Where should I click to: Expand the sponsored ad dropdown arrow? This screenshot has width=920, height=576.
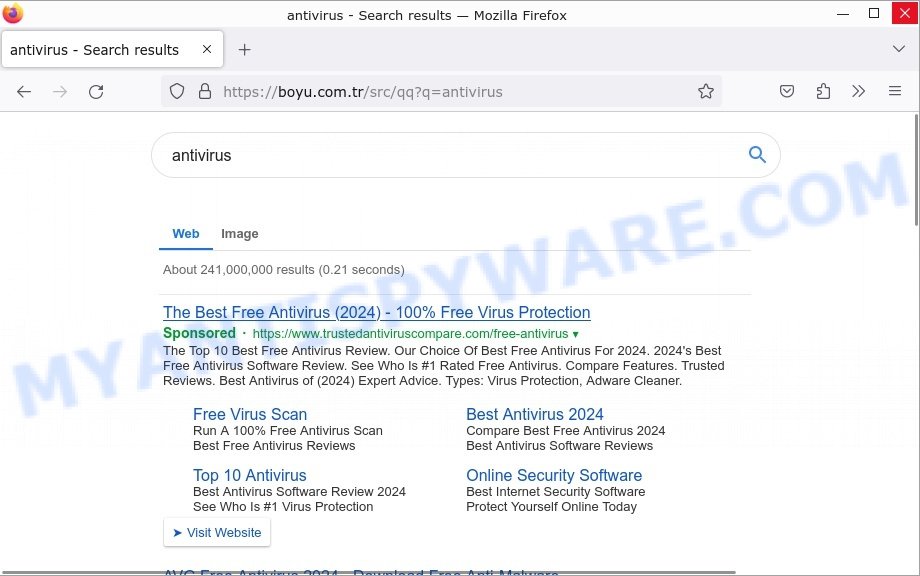(575, 334)
